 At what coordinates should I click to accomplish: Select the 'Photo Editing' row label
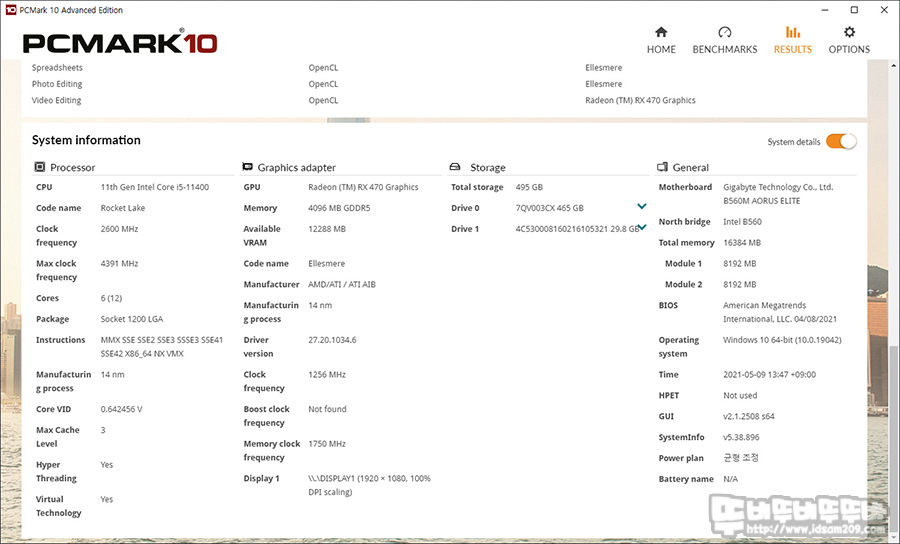pyautogui.click(x=57, y=84)
